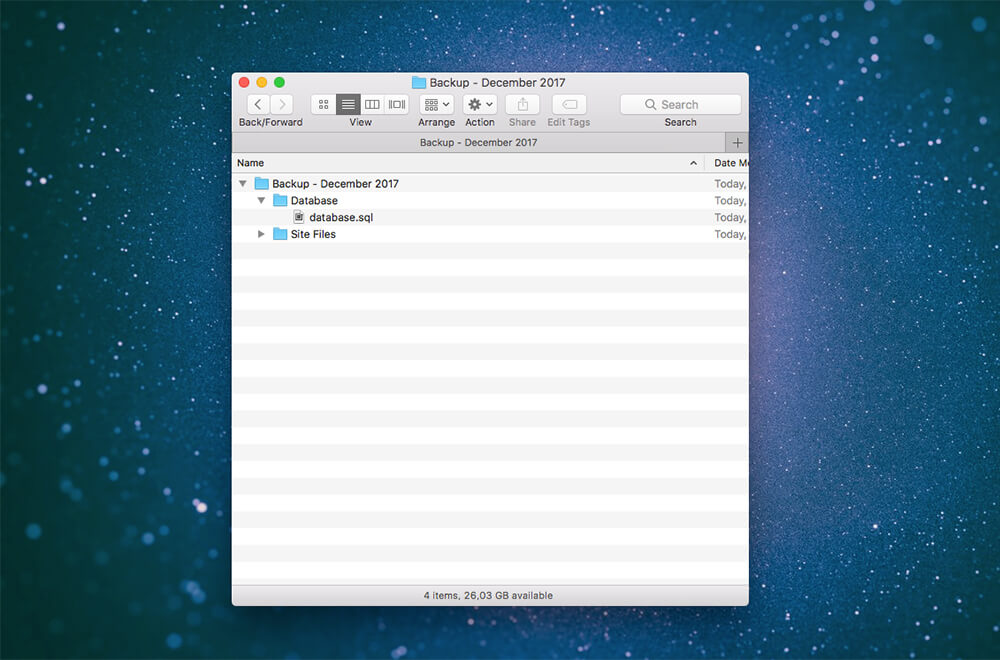Click the Search field

[680, 104]
